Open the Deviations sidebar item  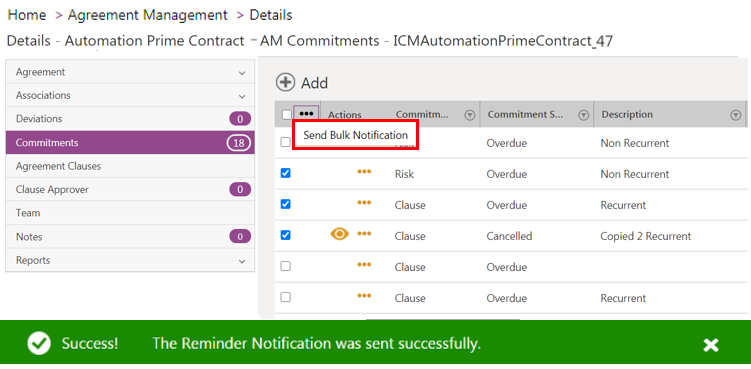(x=130, y=118)
